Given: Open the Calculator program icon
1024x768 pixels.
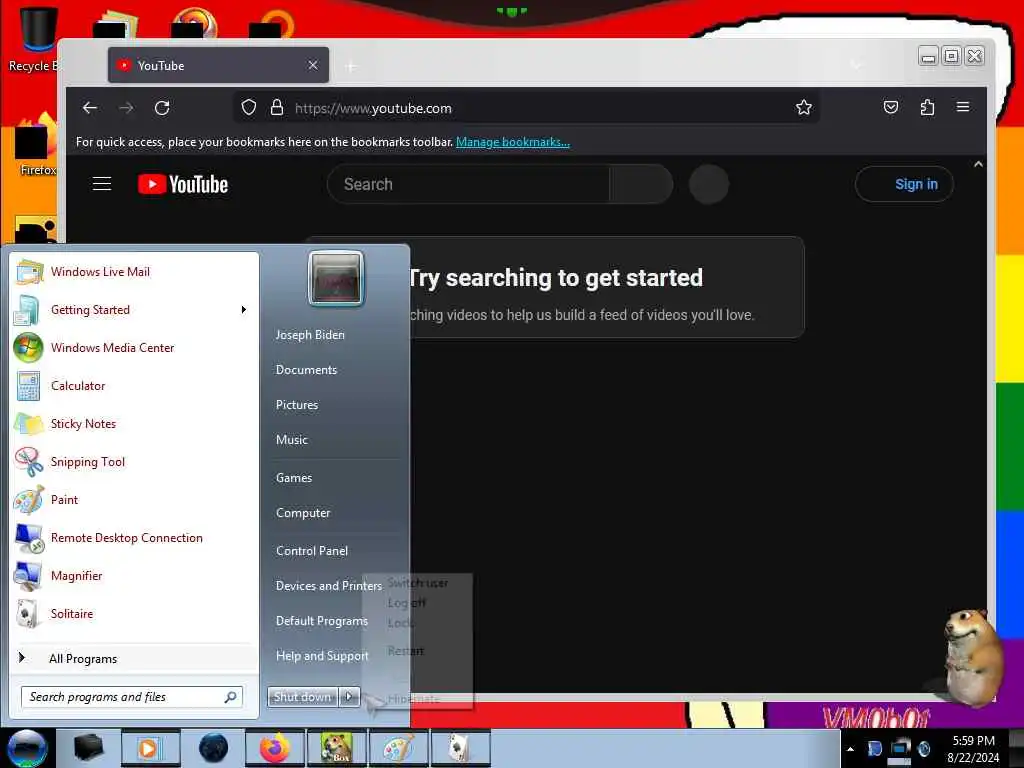Looking at the screenshot, I should (x=28, y=386).
